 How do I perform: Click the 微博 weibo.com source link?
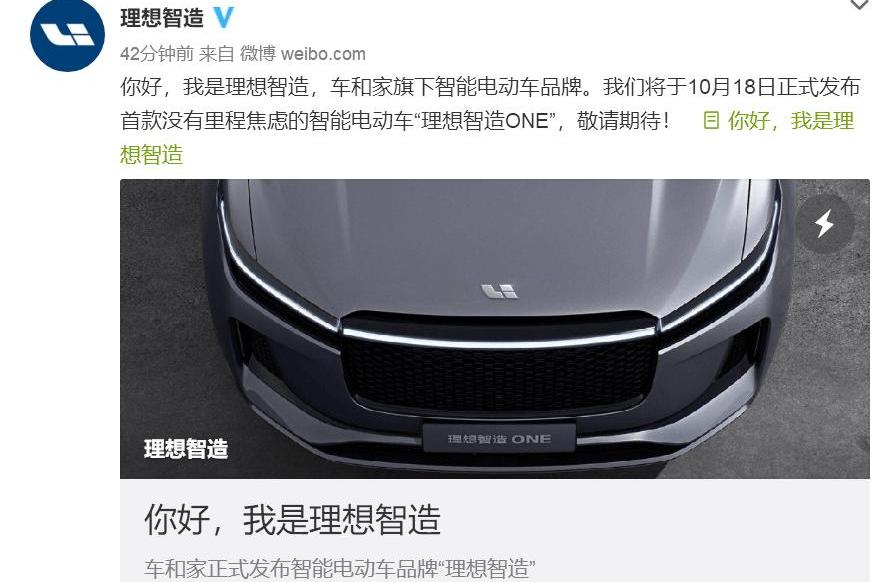[302, 54]
